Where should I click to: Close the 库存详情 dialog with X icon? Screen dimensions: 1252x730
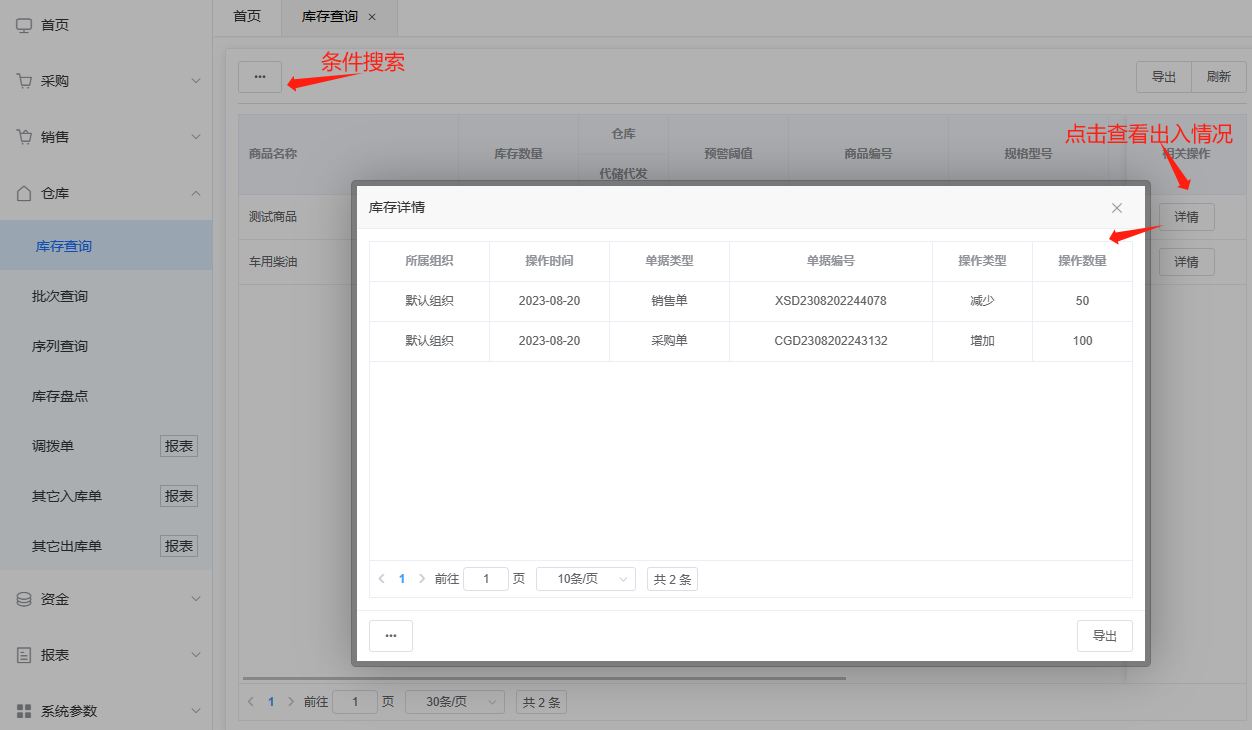(x=1117, y=208)
